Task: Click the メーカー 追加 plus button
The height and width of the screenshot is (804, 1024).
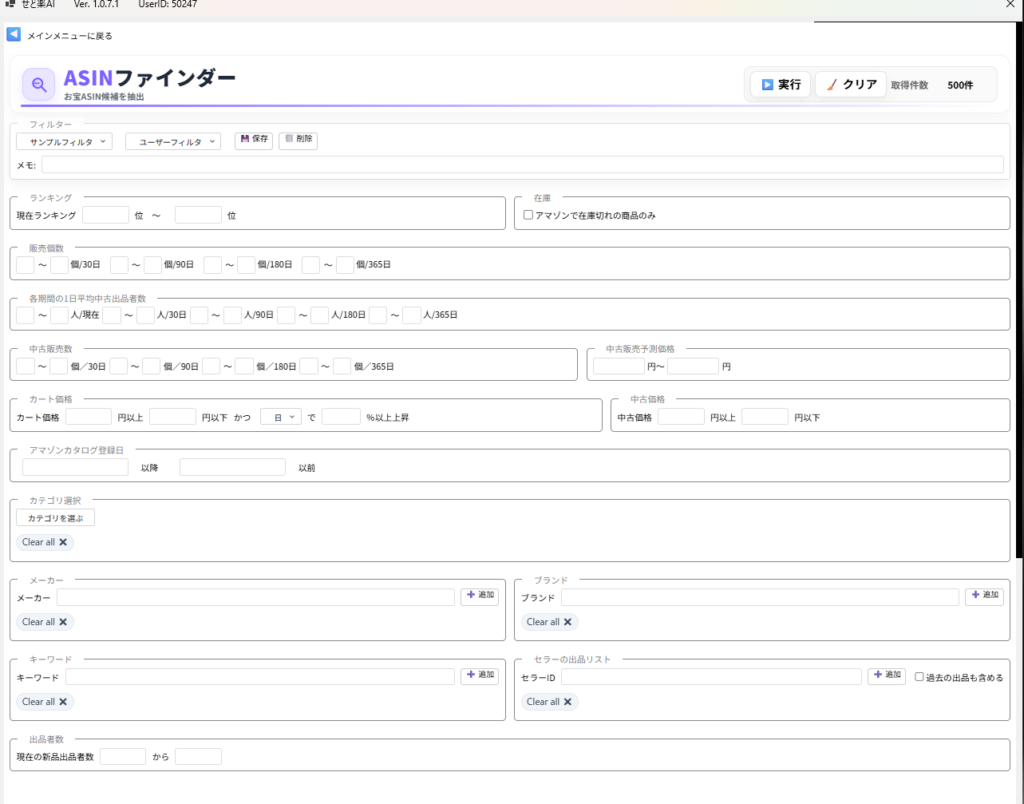Action: point(480,596)
